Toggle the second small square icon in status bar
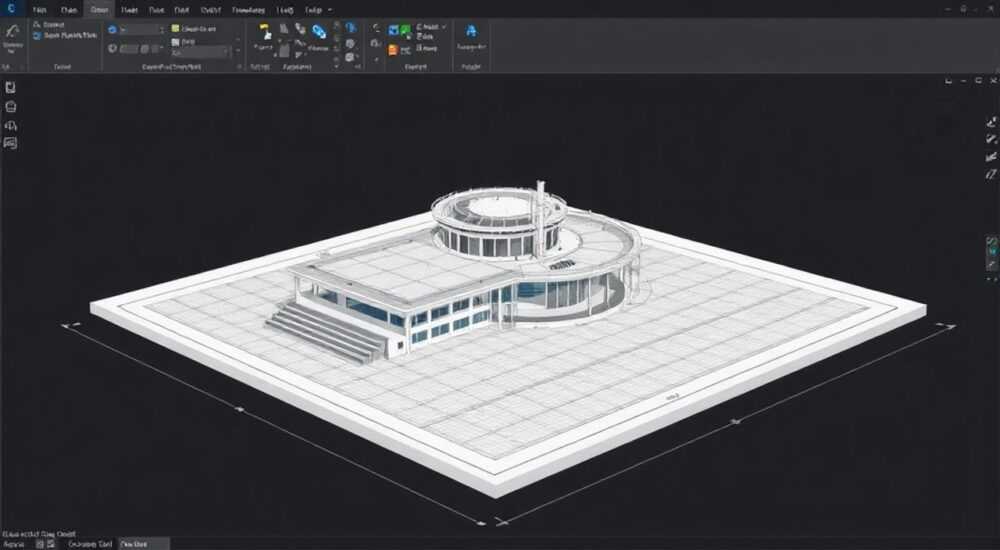The width and height of the screenshot is (1000, 550). tap(51, 544)
